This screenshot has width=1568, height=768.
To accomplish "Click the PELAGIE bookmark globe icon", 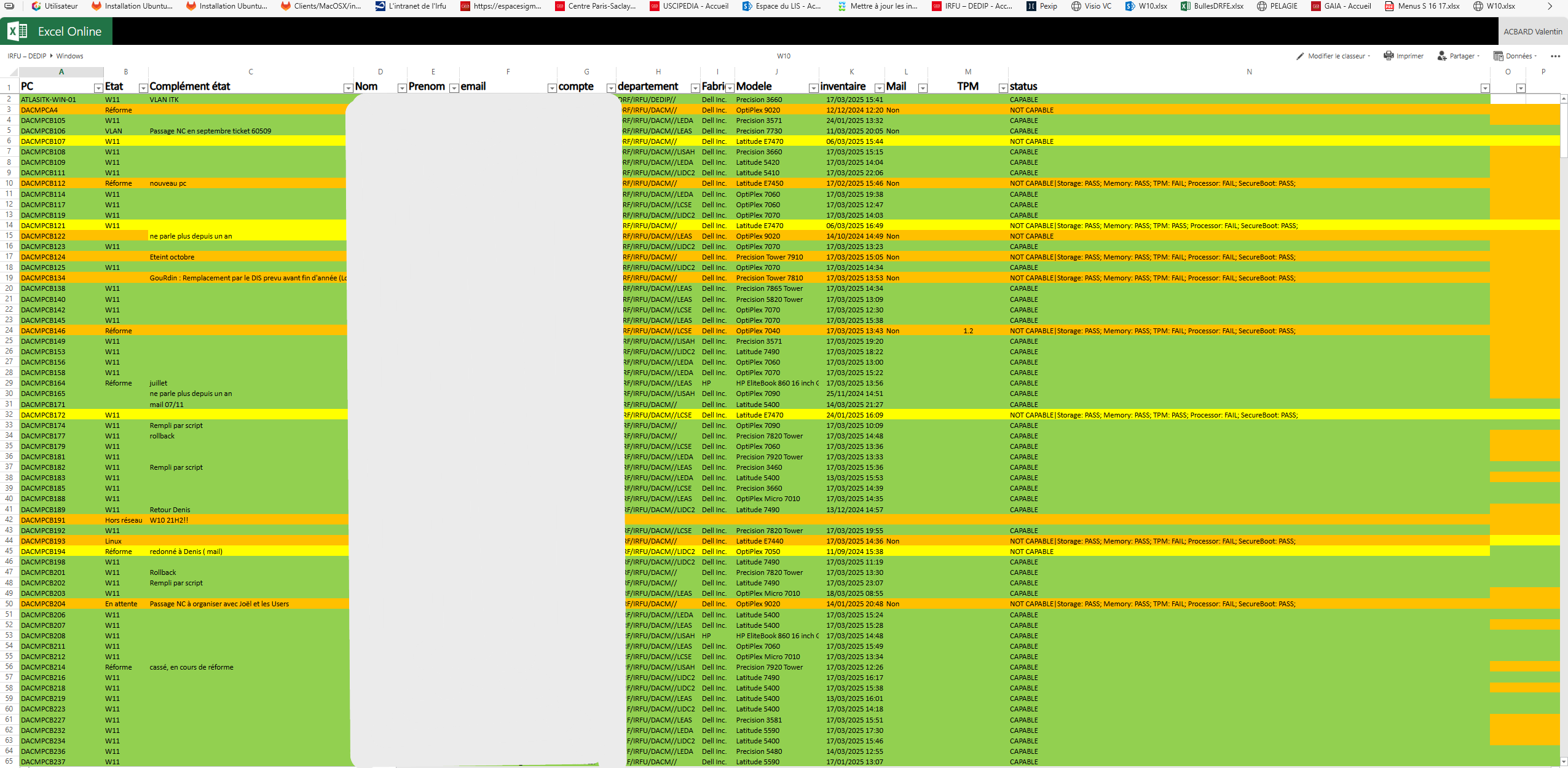I will coord(1261,6).
